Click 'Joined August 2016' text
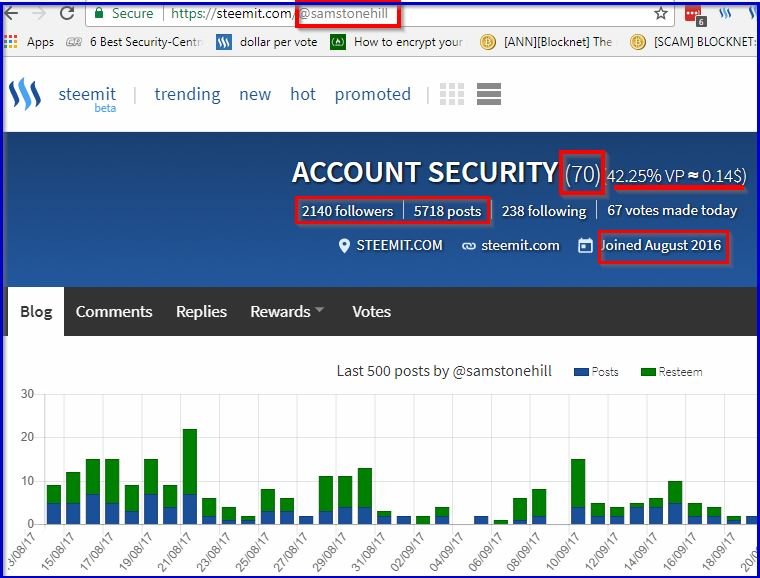The image size is (760, 578). (x=661, y=245)
